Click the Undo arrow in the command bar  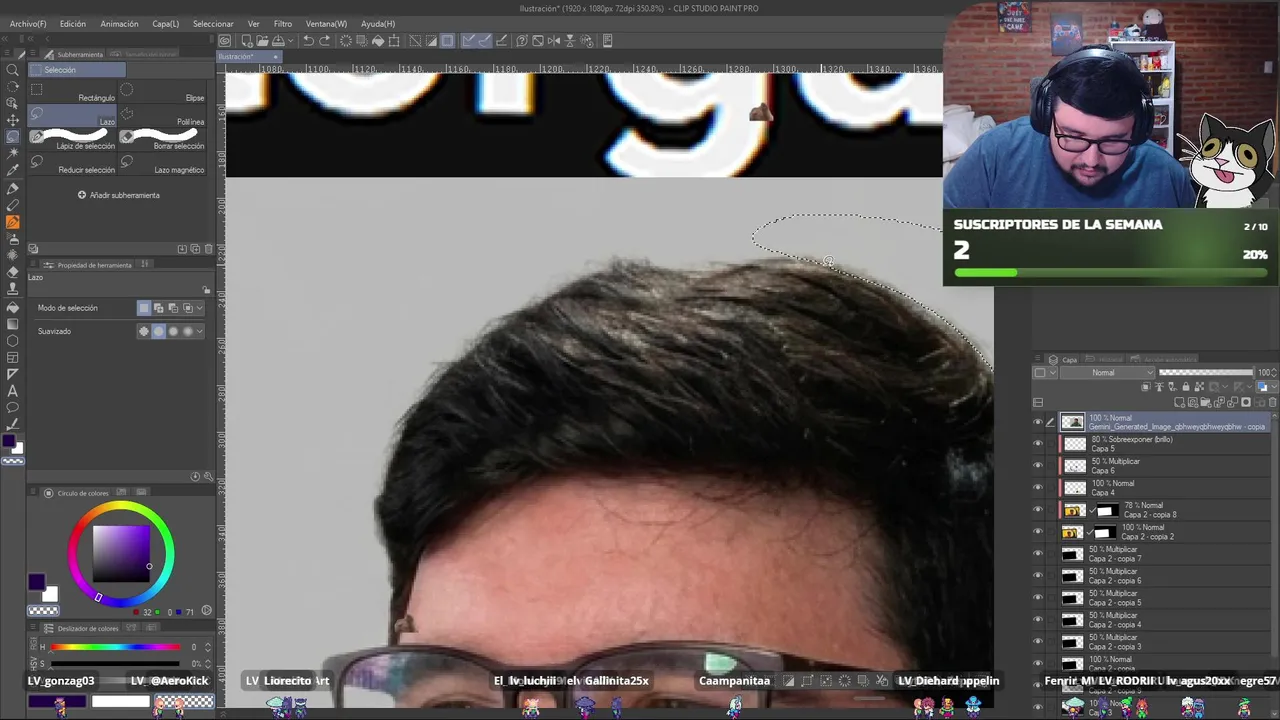coord(308,41)
